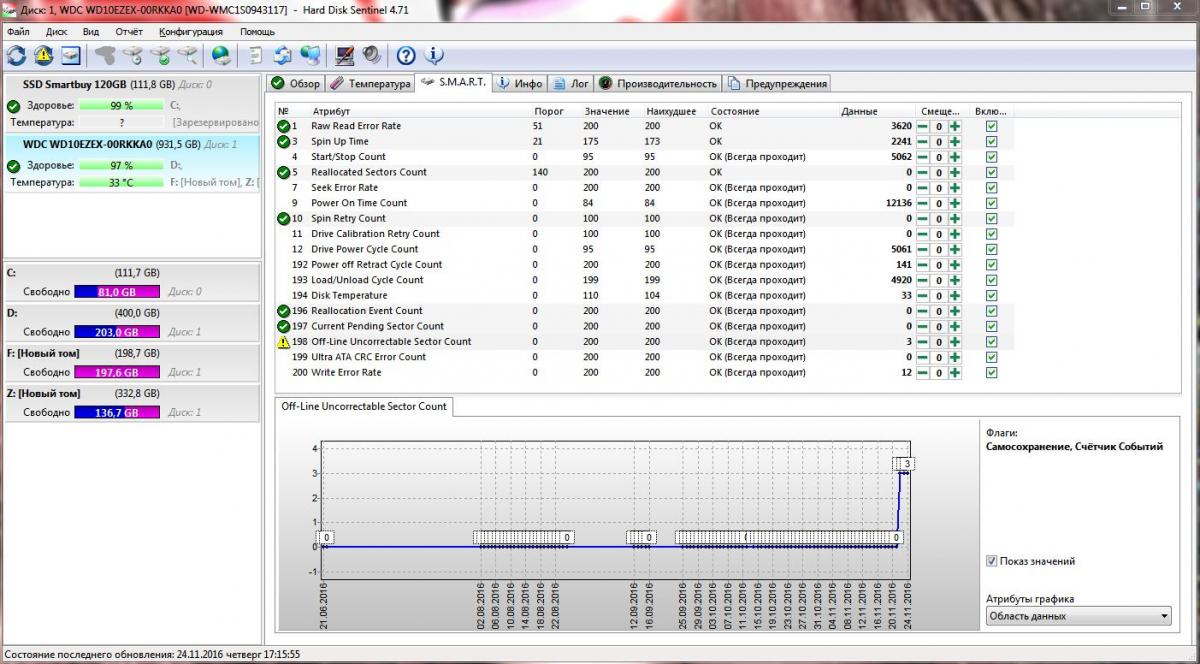Open the 'Область данных' graph attribute dropdown

pyautogui.click(x=1078, y=616)
